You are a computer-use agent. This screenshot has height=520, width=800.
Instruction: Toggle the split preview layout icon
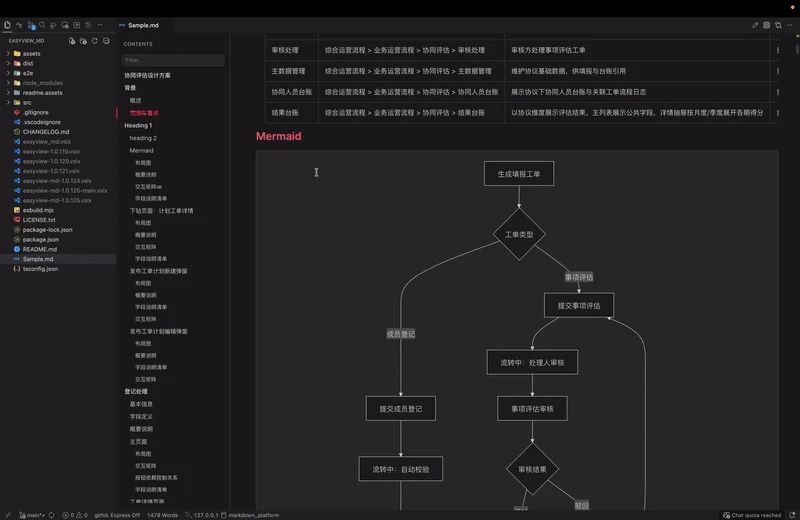click(766, 25)
